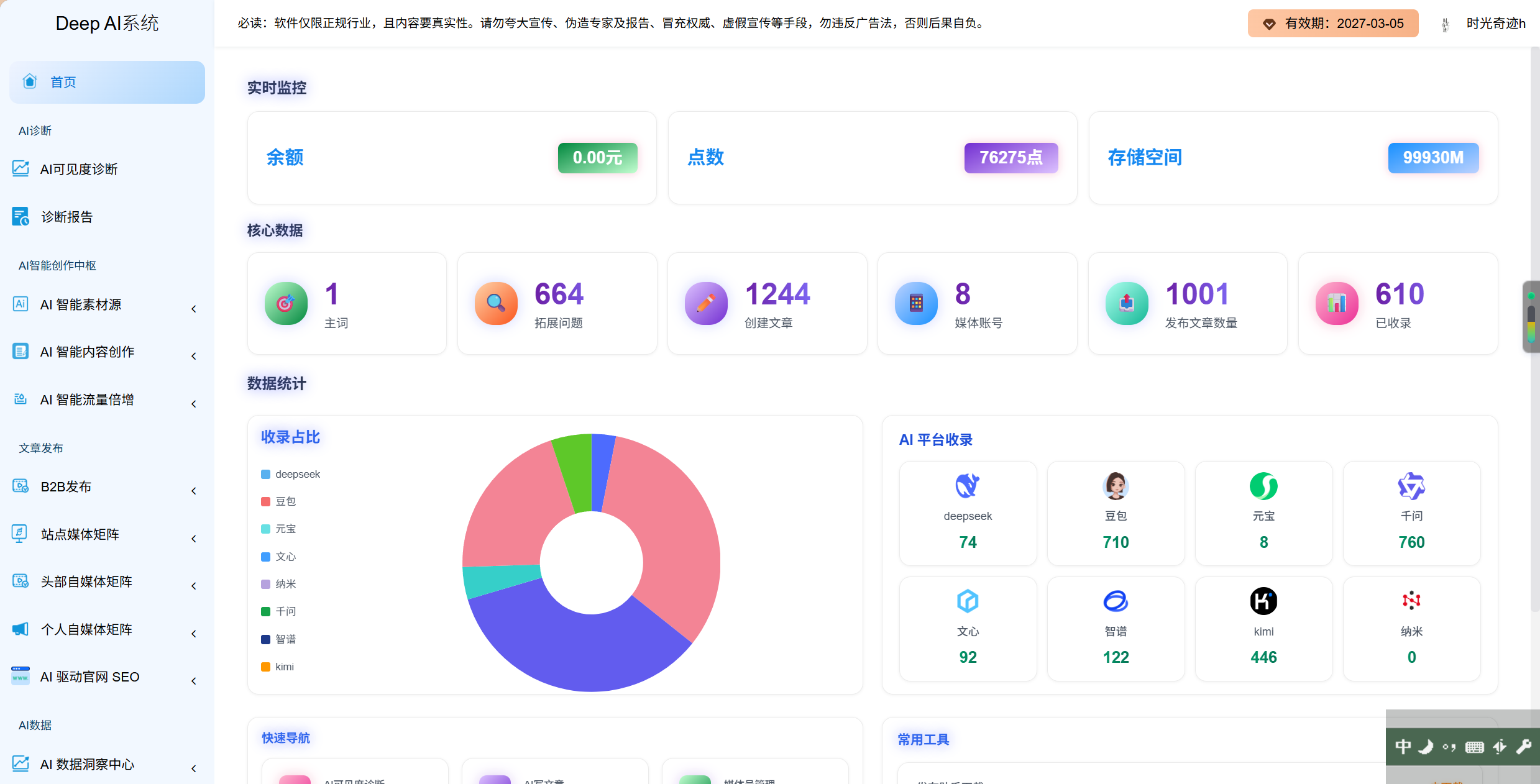Click the 纳米 red dots logo
Screen dimensions: 1540x784
pos(1411,601)
